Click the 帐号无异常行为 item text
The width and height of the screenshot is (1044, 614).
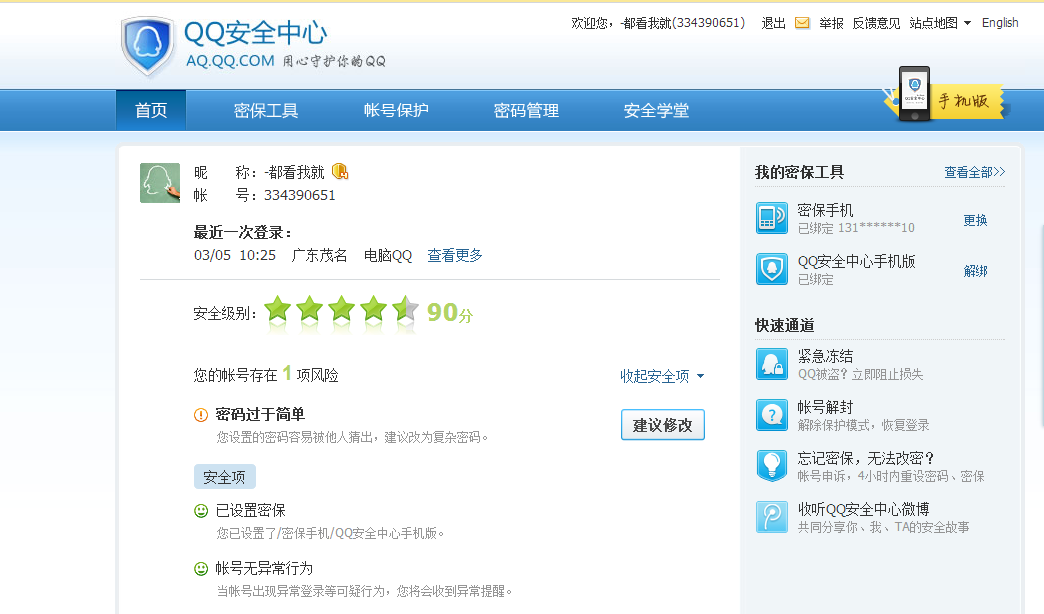tap(264, 569)
